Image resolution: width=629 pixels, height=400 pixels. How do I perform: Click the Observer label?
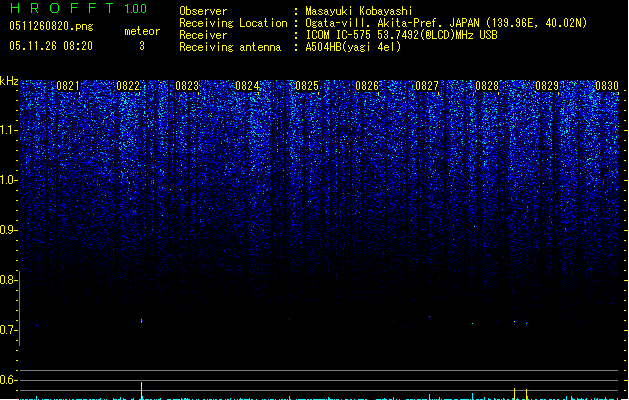(x=203, y=11)
